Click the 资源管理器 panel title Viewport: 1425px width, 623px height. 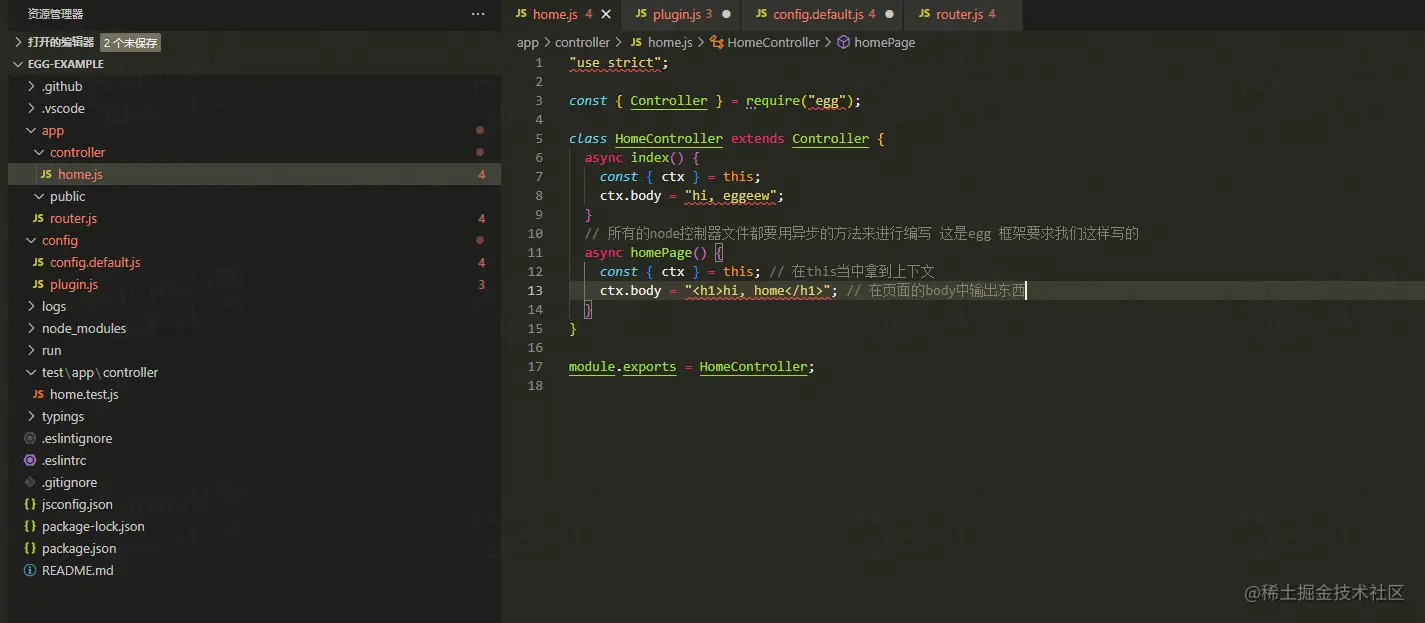(55, 14)
